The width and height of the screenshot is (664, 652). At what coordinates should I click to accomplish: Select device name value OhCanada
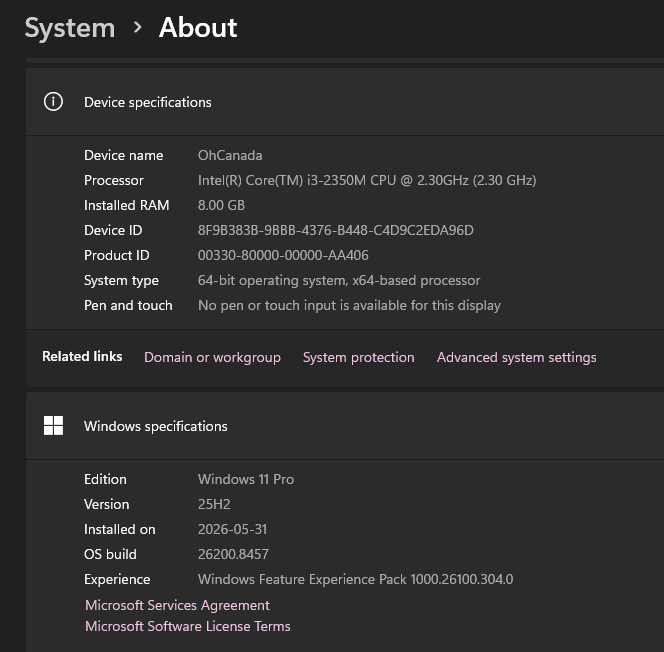[x=230, y=155]
